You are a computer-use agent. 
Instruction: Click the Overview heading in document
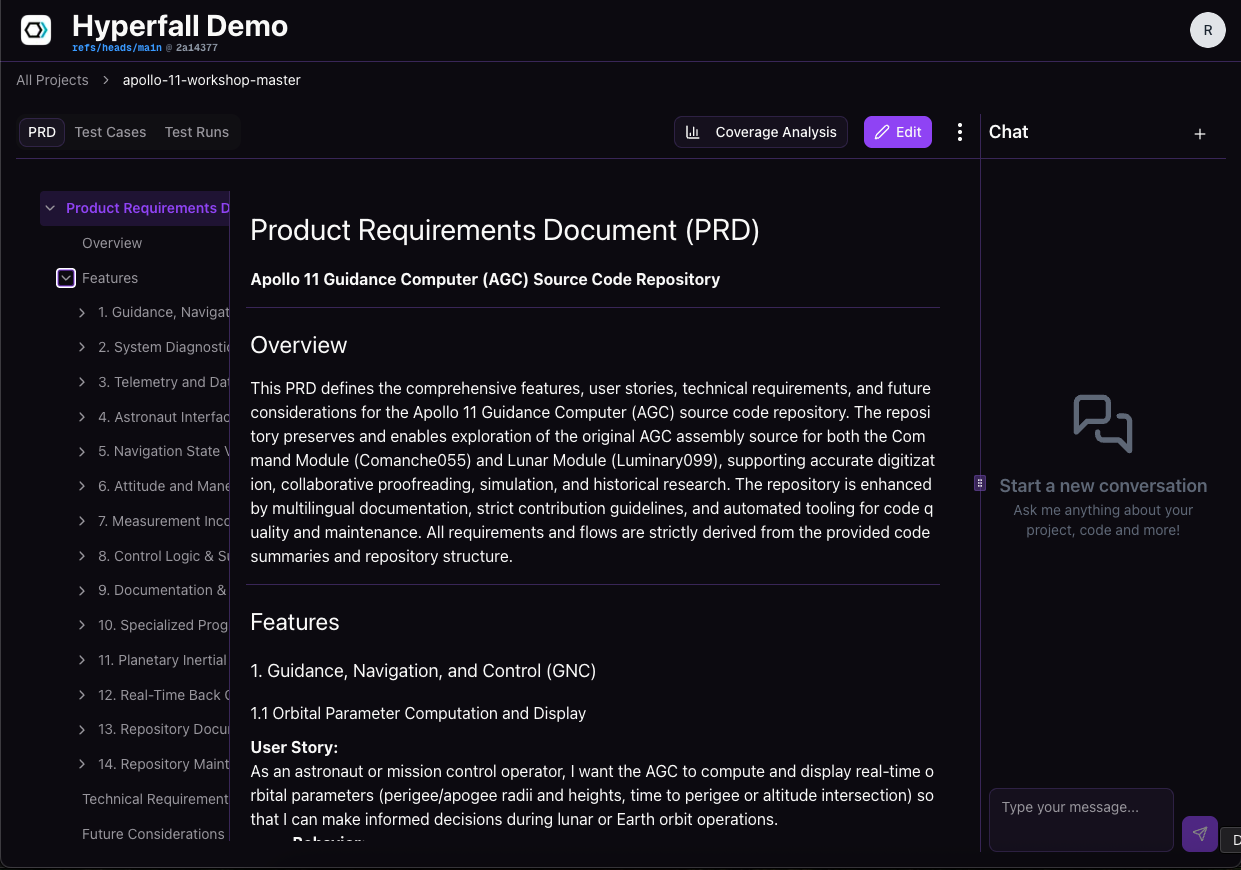tap(299, 345)
